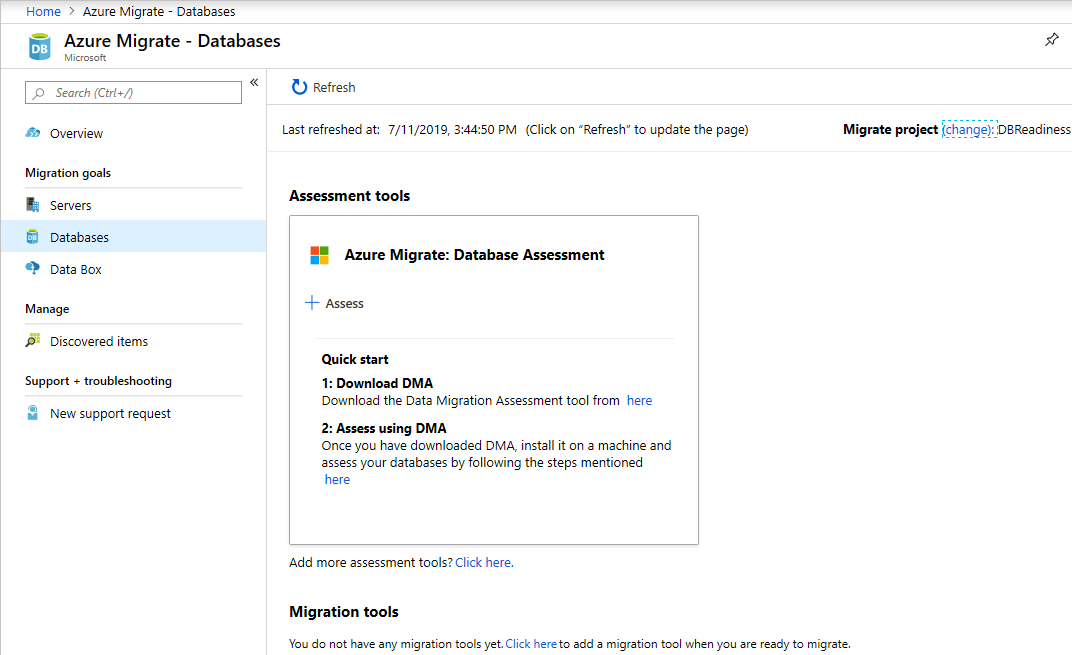The height and width of the screenshot is (655, 1072).
Task: Click the '1: Download DMA' step title
Action: tap(377, 383)
